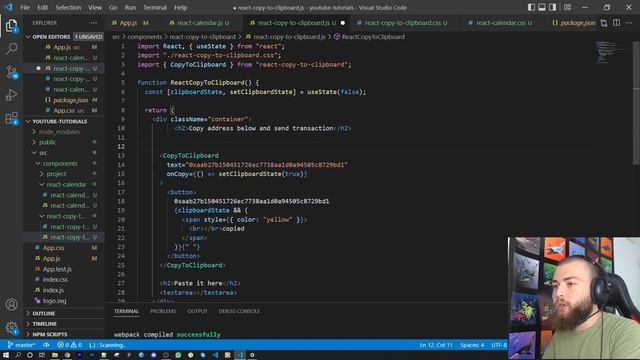Click the master branch status bar item
The width and height of the screenshot is (640, 360).
tap(21, 345)
